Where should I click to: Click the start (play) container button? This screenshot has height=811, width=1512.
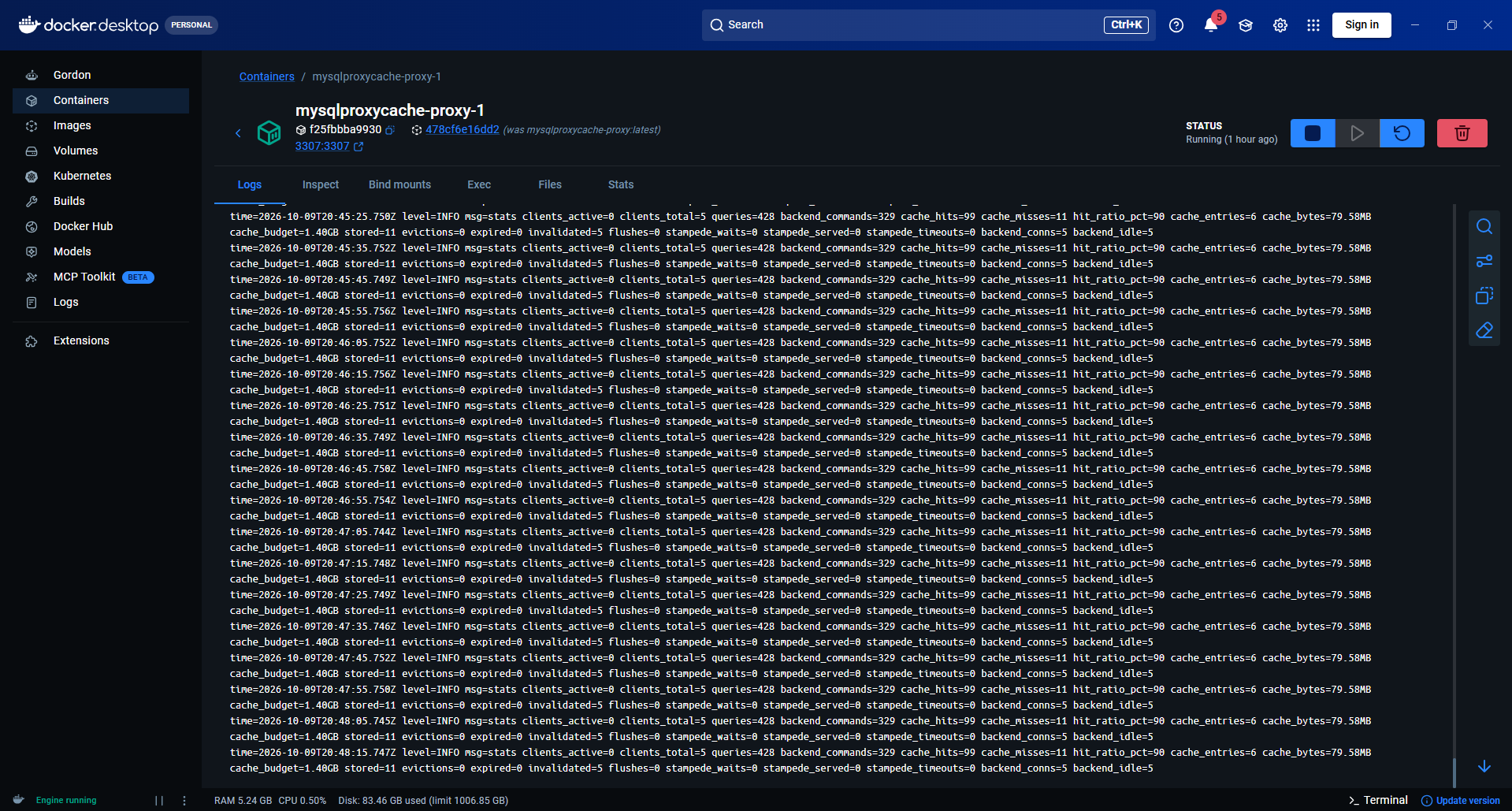click(x=1357, y=133)
